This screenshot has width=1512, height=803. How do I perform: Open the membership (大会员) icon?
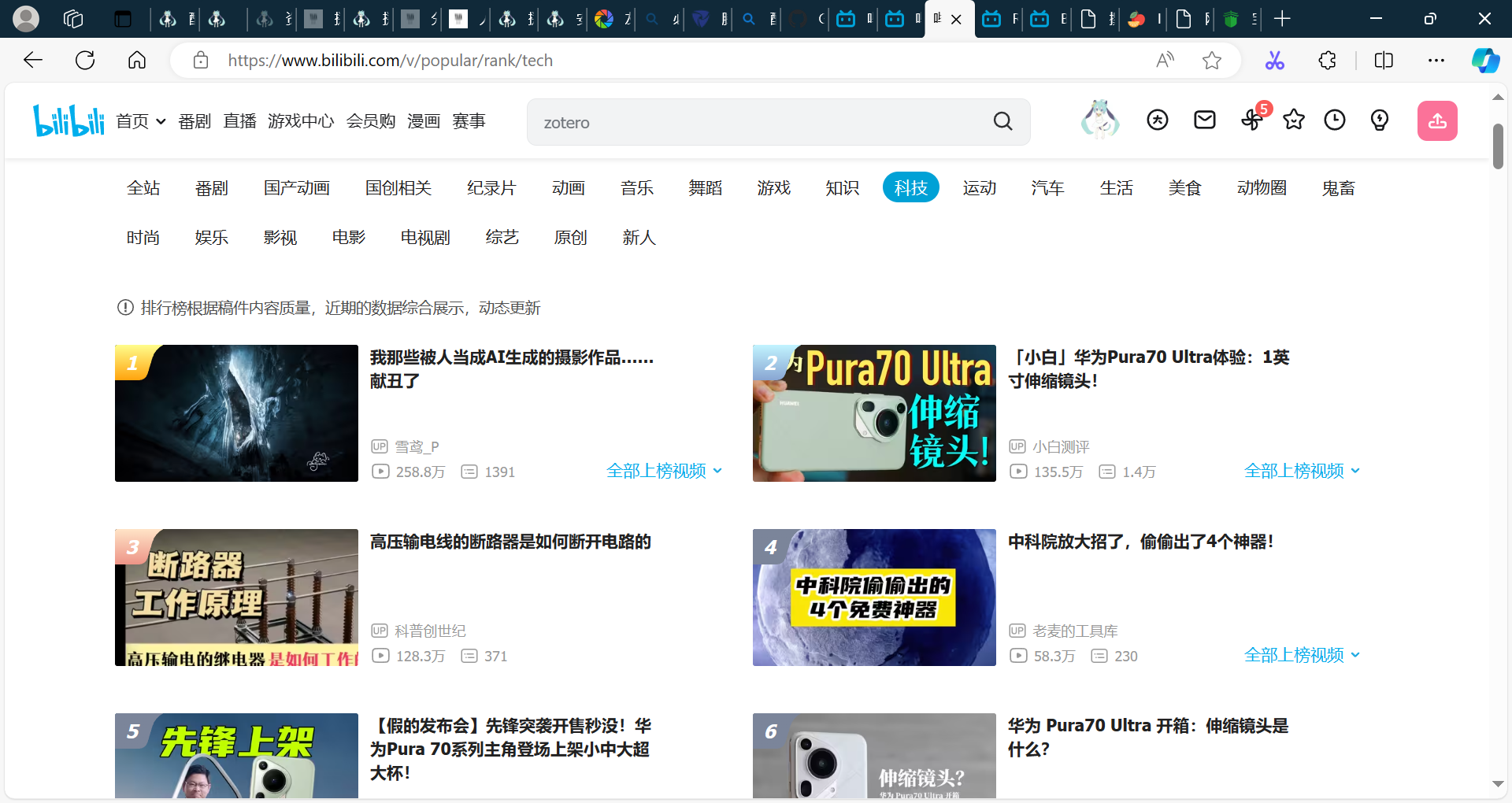(x=1157, y=120)
